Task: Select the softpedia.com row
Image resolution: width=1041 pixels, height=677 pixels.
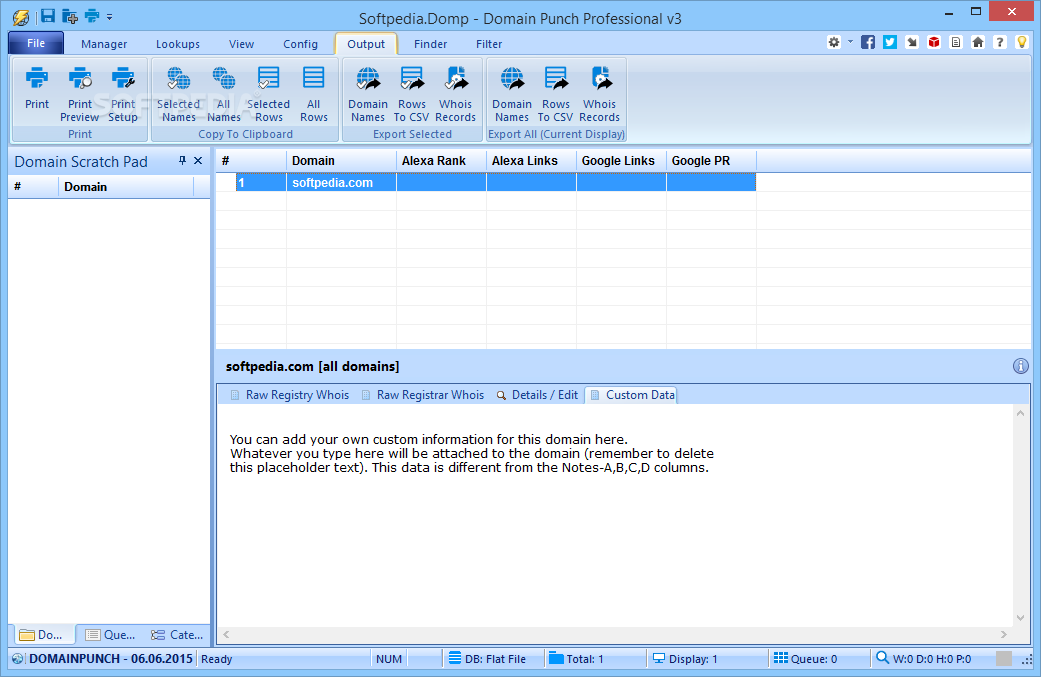Action: click(495, 183)
